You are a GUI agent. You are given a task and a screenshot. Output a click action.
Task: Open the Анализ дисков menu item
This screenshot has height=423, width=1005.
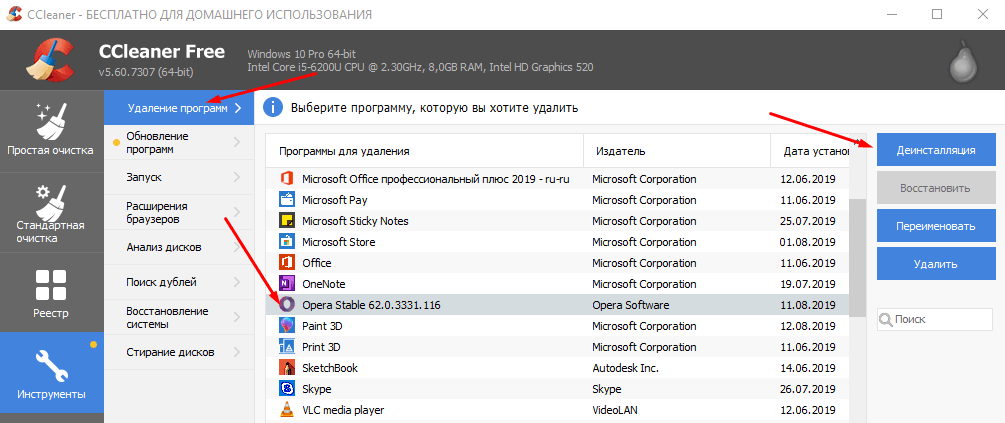click(x=179, y=247)
